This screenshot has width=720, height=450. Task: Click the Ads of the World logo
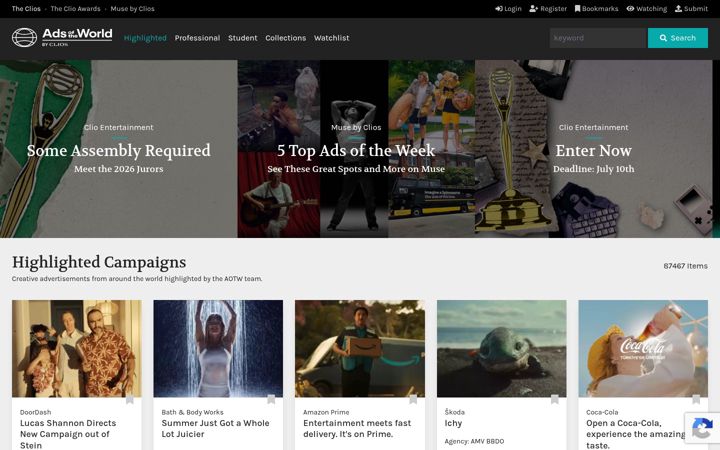point(62,37)
